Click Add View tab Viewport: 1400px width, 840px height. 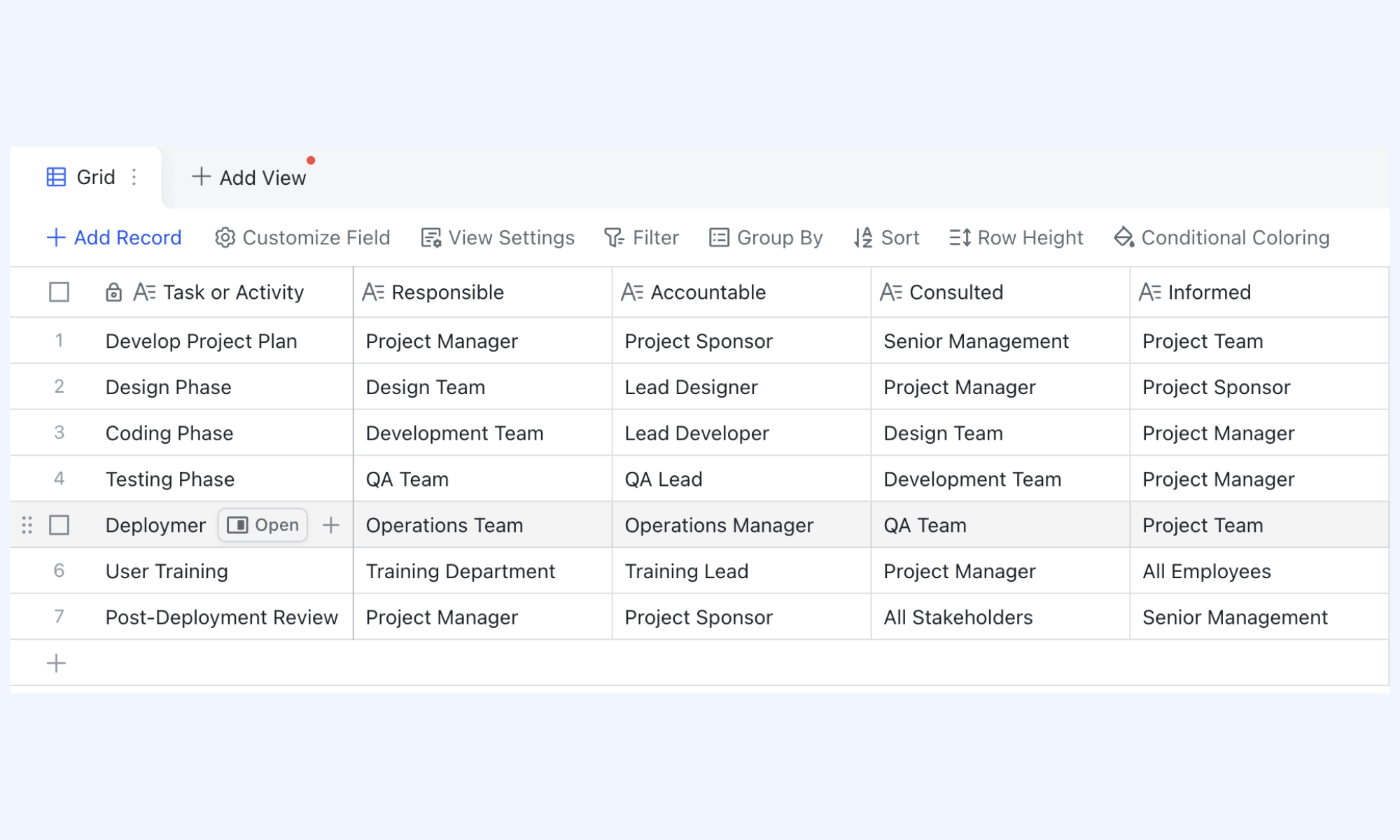coord(249,177)
